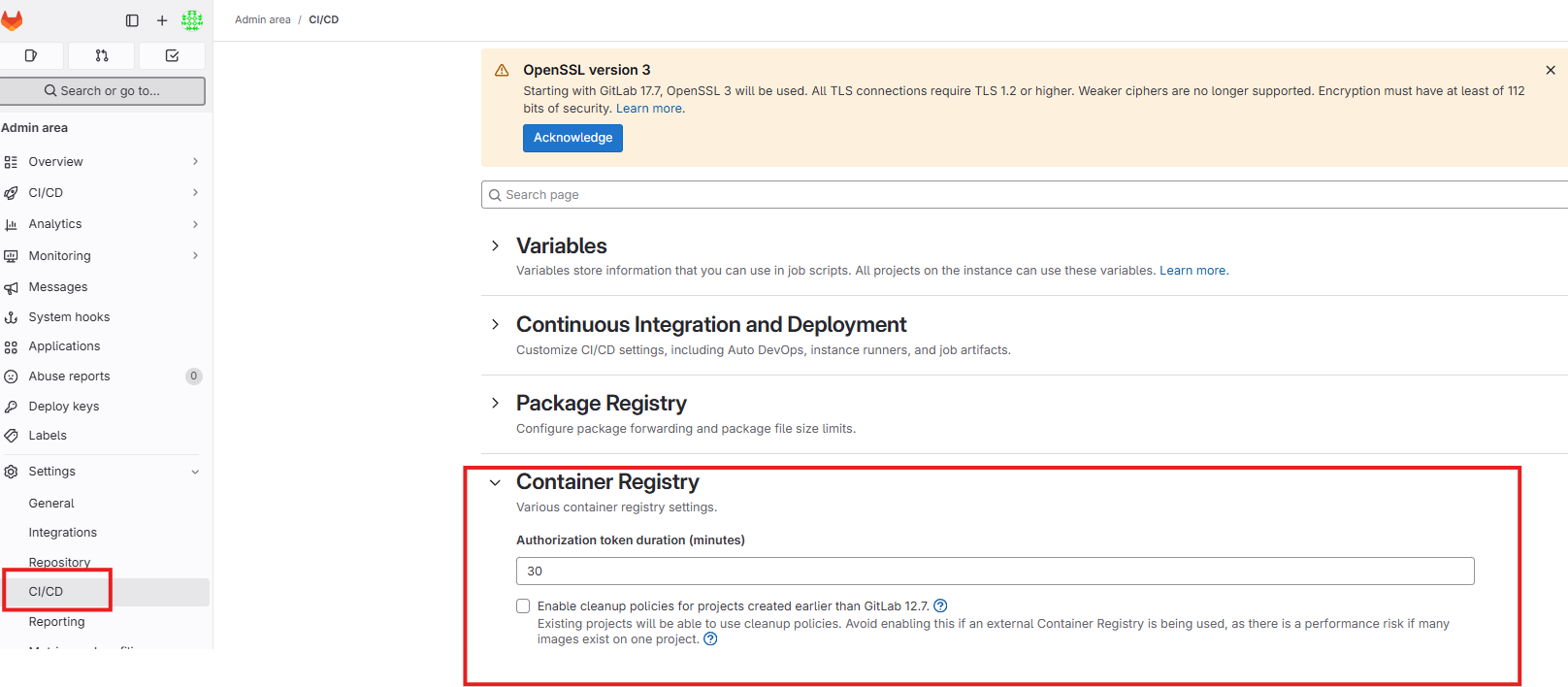1568x687 pixels.
Task: Click the CI/CD rocket icon in sidebar
Action: [11, 193]
